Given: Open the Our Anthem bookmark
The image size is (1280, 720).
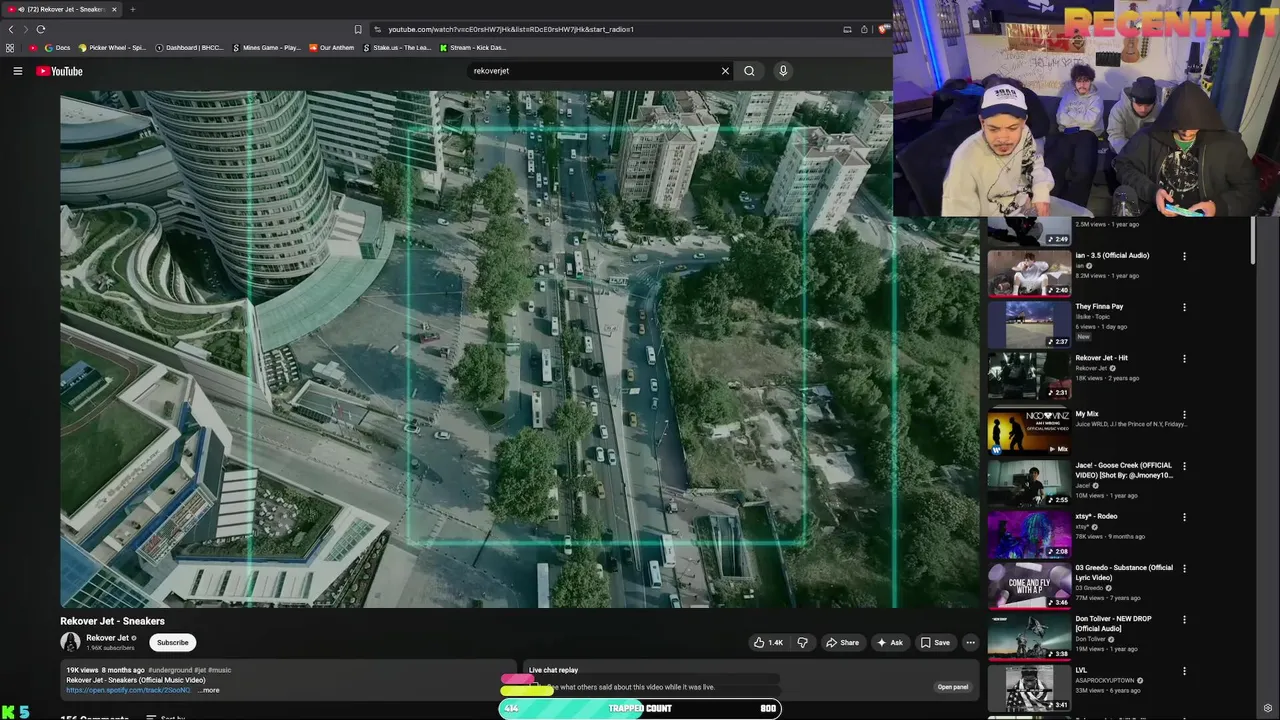Looking at the screenshot, I should coord(332,48).
